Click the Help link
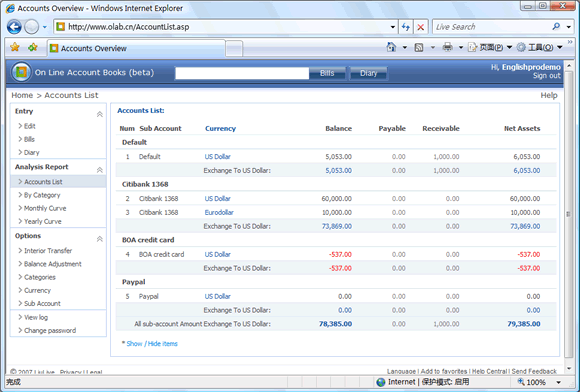 point(549,95)
